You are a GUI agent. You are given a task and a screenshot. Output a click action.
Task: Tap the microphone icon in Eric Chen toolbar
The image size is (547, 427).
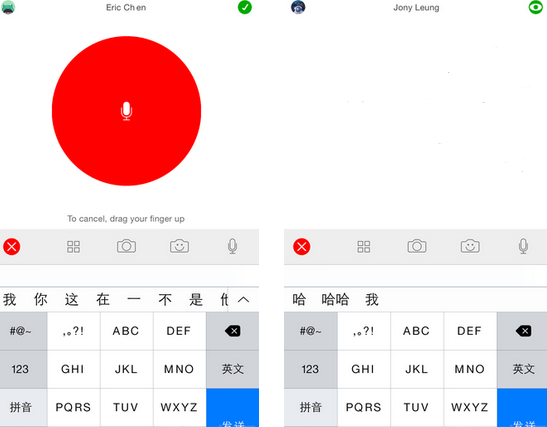[232, 246]
